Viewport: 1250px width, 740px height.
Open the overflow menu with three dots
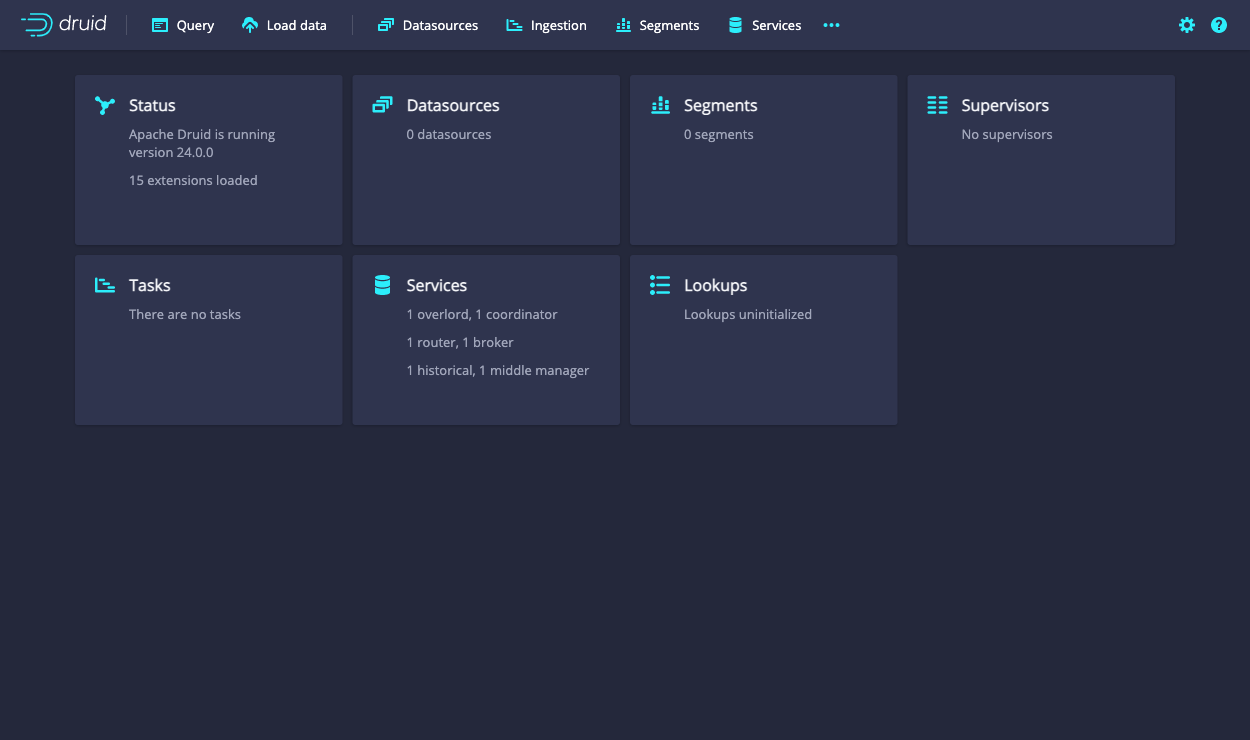(831, 25)
